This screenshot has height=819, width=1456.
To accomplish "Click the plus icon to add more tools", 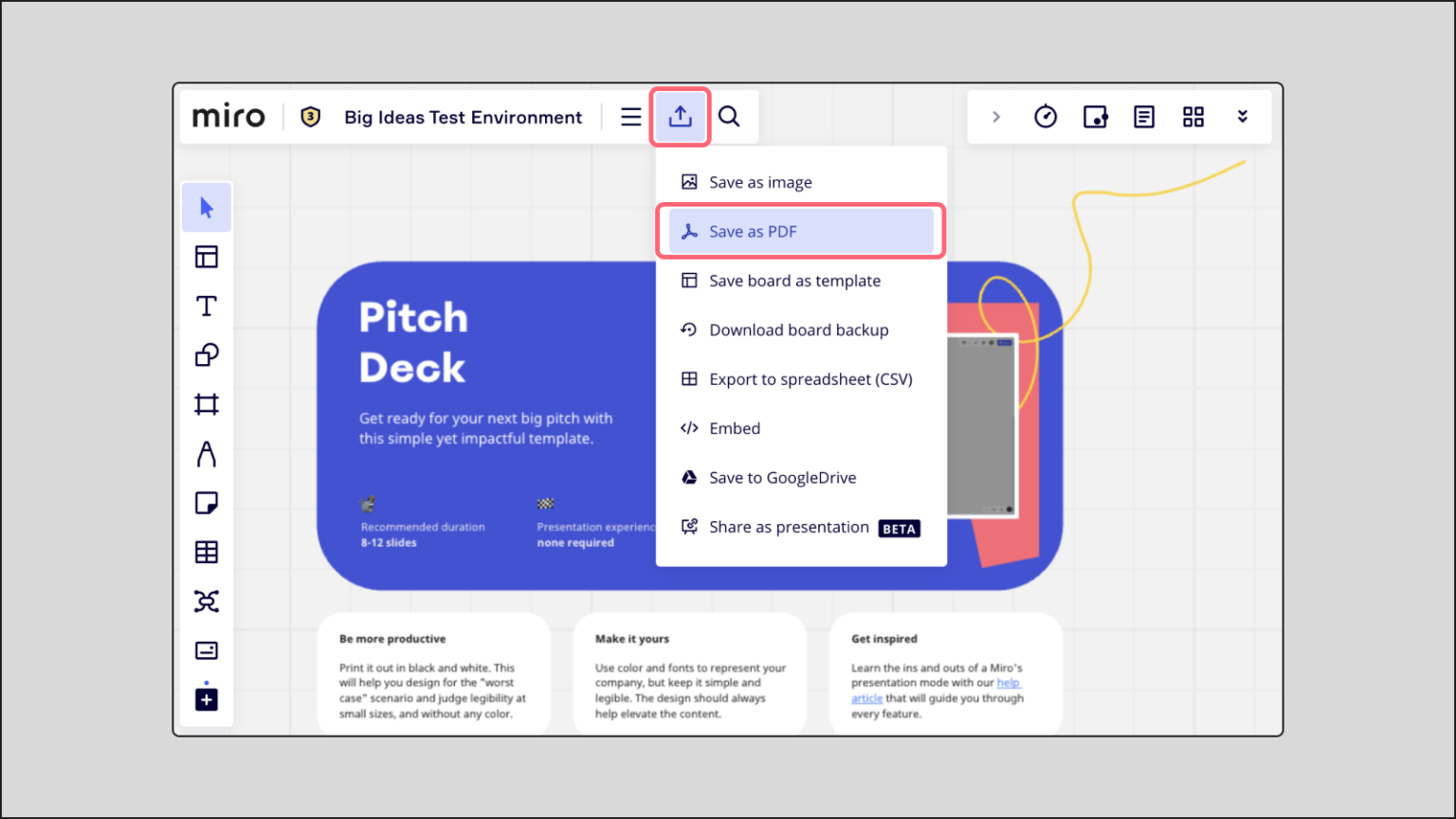I will pyautogui.click(x=207, y=700).
